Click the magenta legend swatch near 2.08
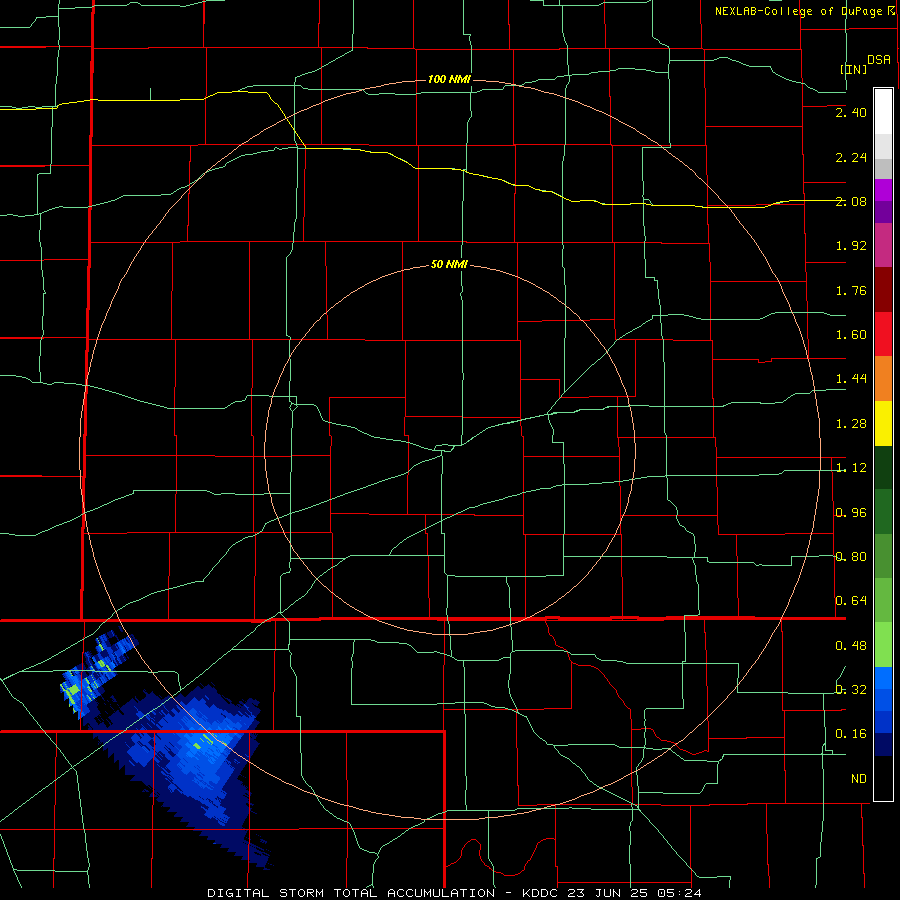 [x=883, y=190]
